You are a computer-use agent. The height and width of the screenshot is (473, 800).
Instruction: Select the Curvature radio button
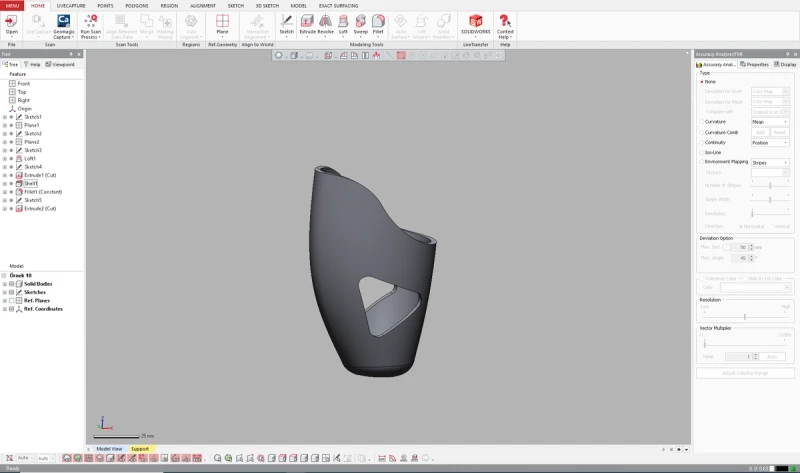pyautogui.click(x=702, y=122)
